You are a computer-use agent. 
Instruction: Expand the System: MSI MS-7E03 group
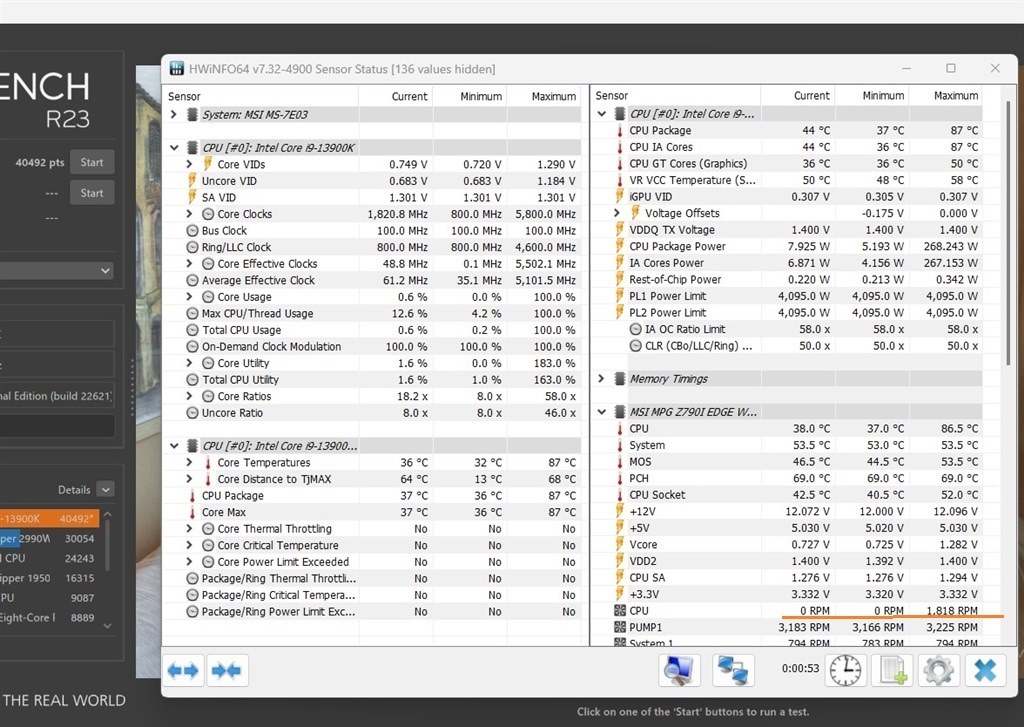[174, 114]
